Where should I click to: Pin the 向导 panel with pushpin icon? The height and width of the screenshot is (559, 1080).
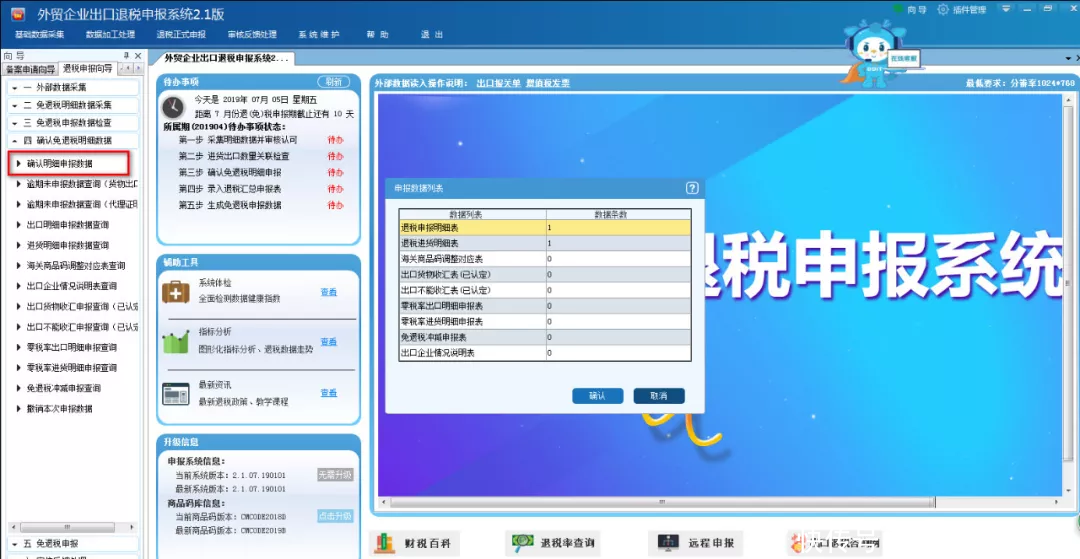coord(126,56)
